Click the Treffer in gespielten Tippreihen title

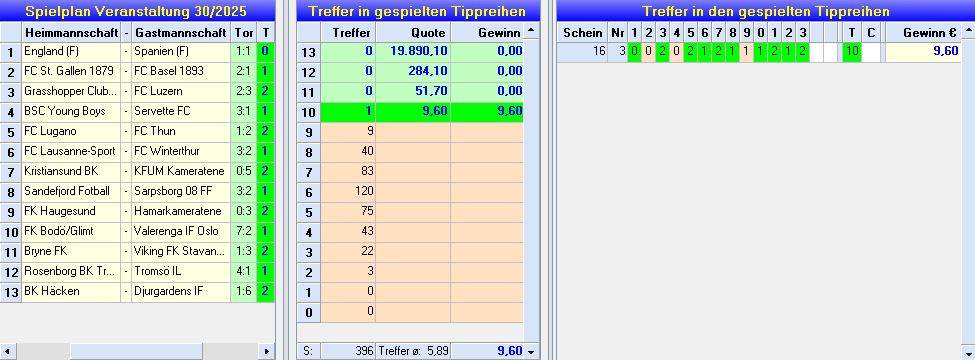[x=418, y=11]
